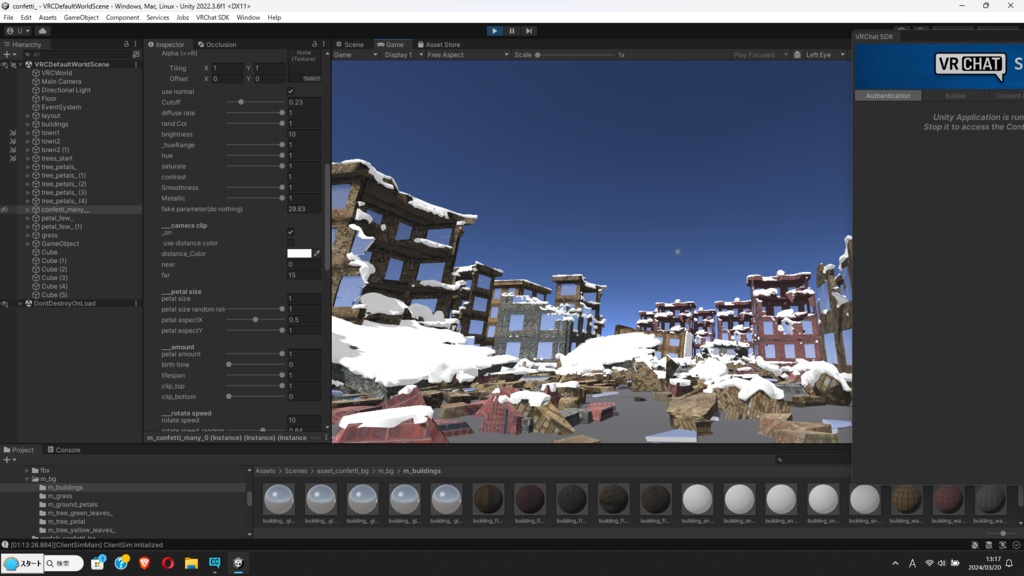The height and width of the screenshot is (576, 1024).
Task: Open the Unity account dropdown
Action: pyautogui.click(x=18, y=31)
